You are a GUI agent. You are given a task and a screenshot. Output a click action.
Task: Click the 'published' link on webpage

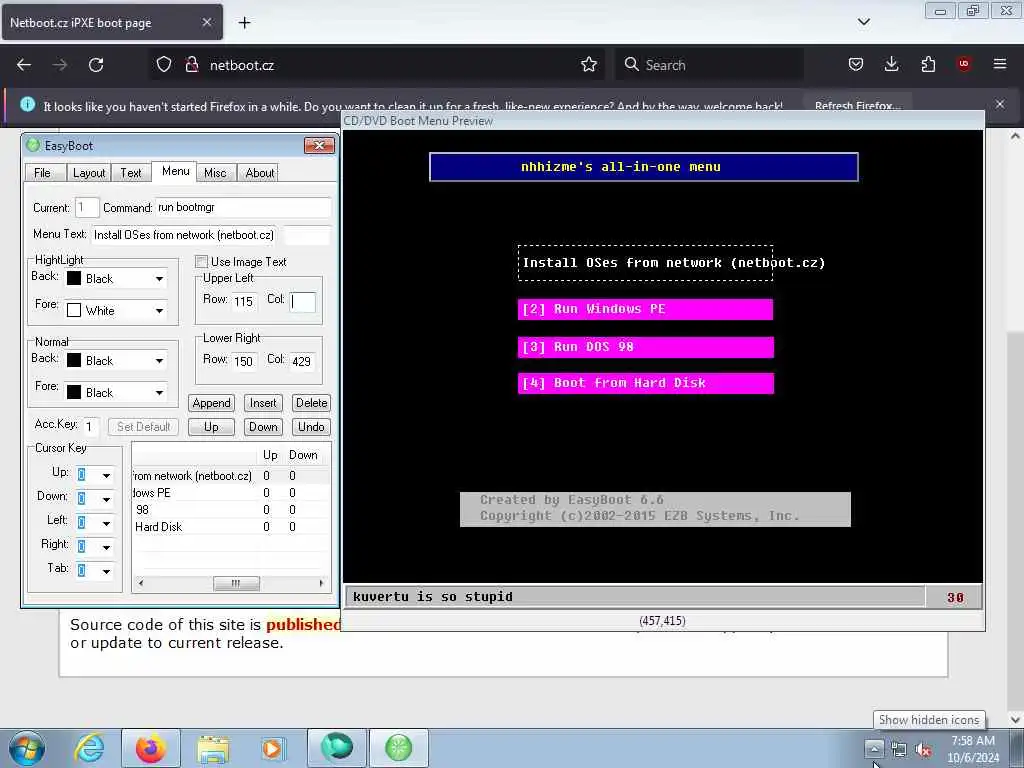click(x=303, y=624)
